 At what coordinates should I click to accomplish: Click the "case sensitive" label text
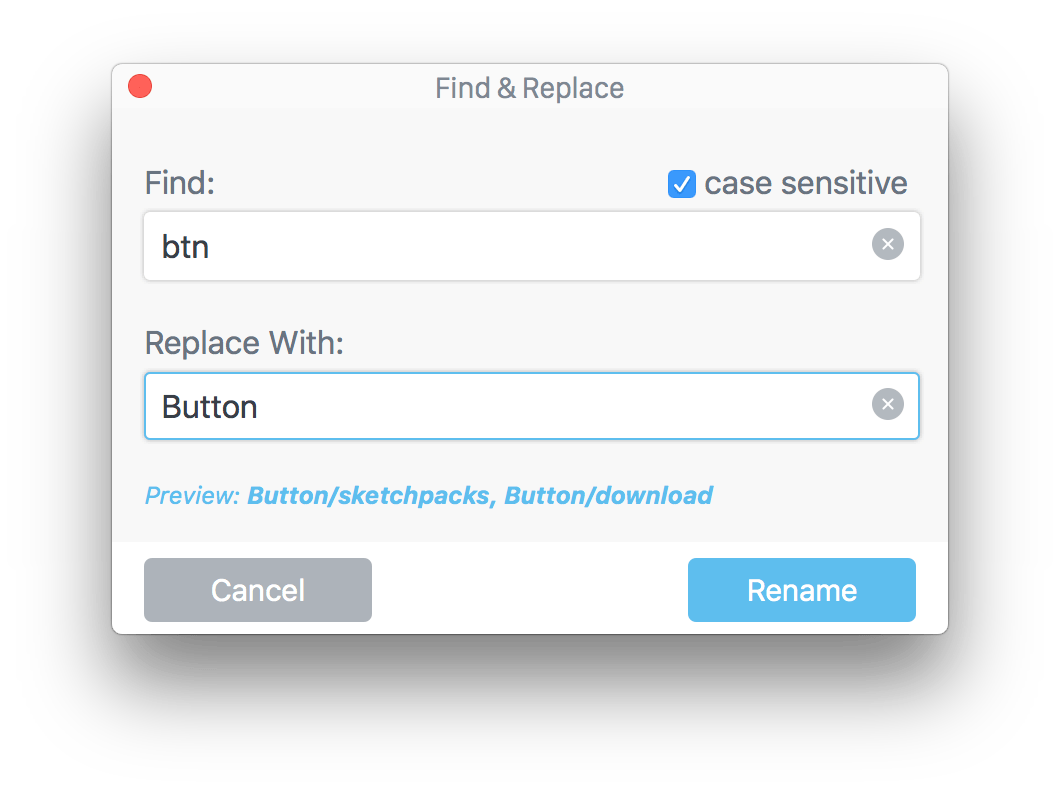[806, 183]
